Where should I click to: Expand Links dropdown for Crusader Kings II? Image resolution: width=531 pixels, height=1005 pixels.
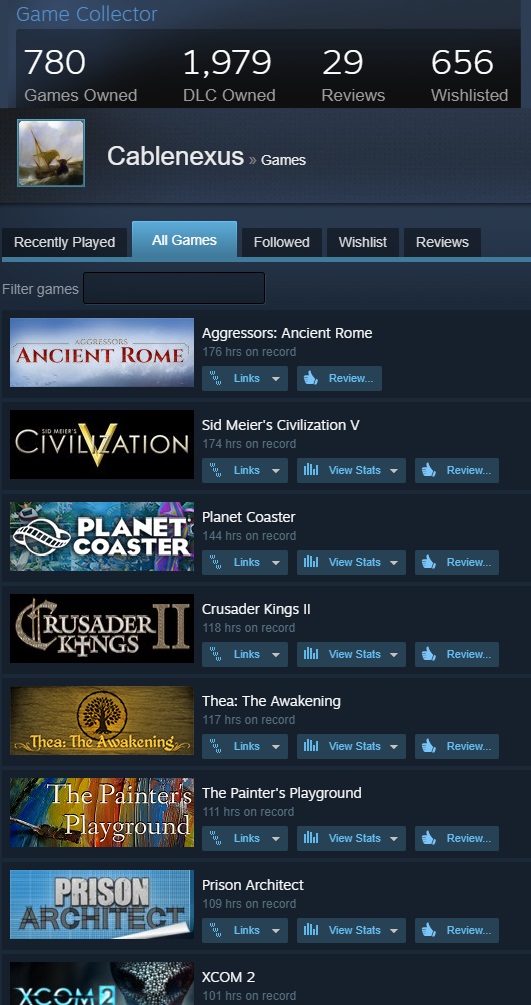coord(276,654)
